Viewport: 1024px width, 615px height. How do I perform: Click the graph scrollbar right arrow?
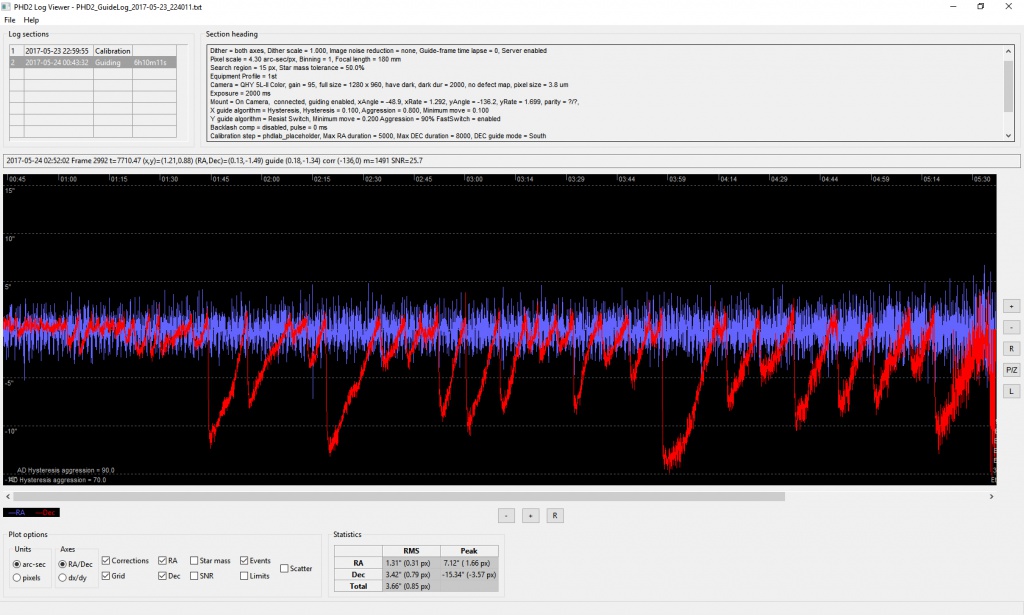(x=991, y=497)
